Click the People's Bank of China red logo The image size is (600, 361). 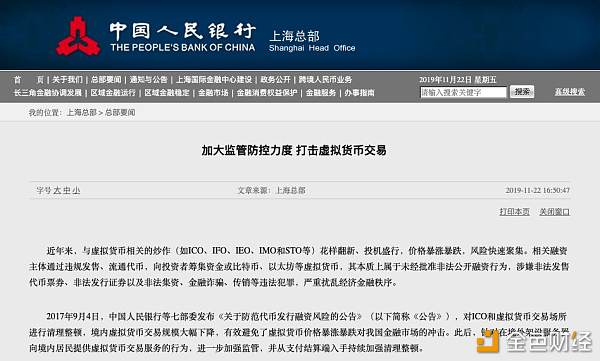[x=78, y=36]
